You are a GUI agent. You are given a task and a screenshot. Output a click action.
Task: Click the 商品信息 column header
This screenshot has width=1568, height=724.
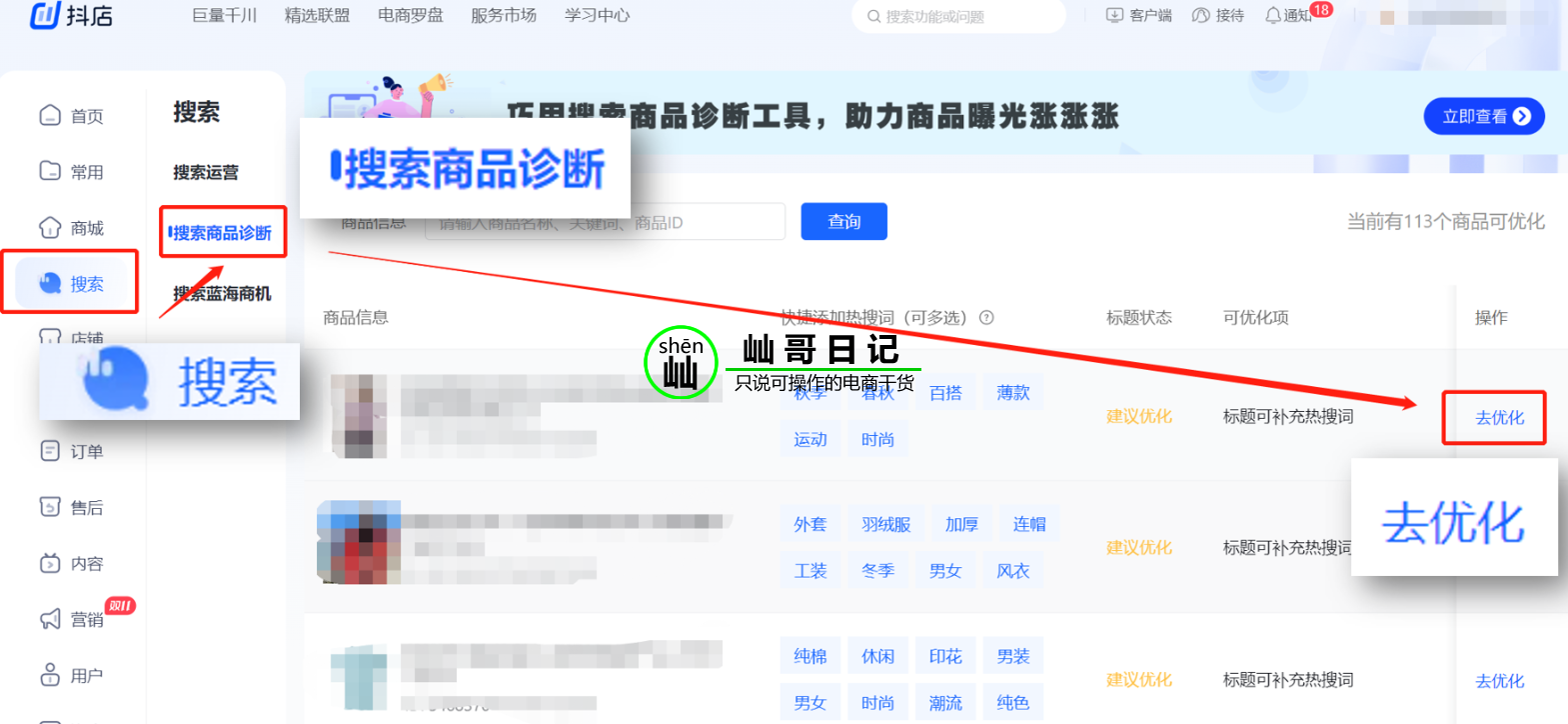pyautogui.click(x=356, y=318)
